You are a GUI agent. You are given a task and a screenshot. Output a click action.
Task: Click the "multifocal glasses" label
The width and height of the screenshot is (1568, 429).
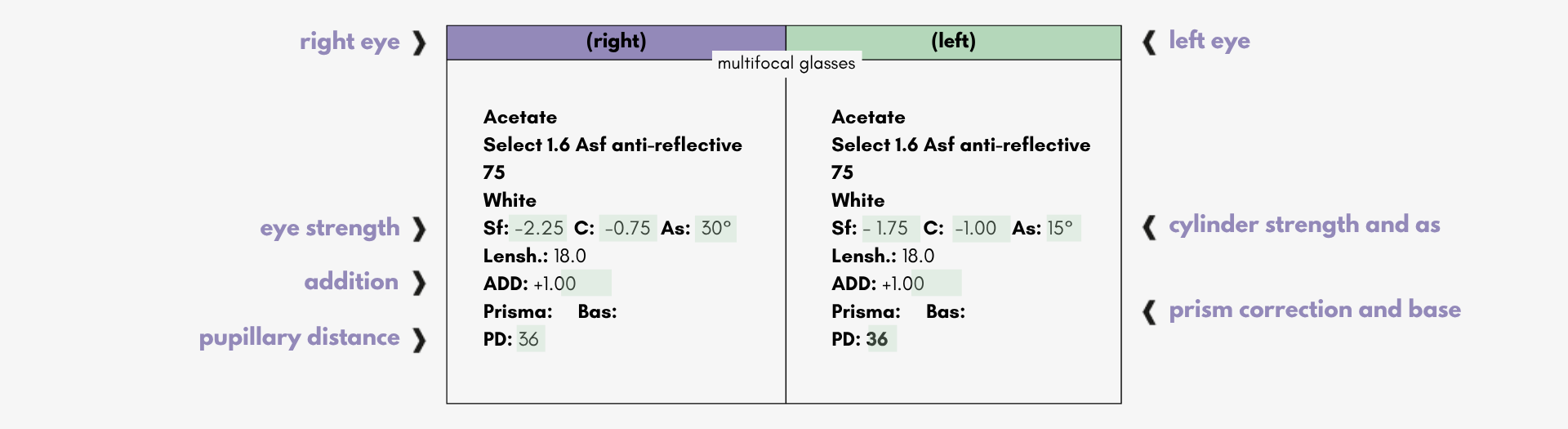point(786,64)
